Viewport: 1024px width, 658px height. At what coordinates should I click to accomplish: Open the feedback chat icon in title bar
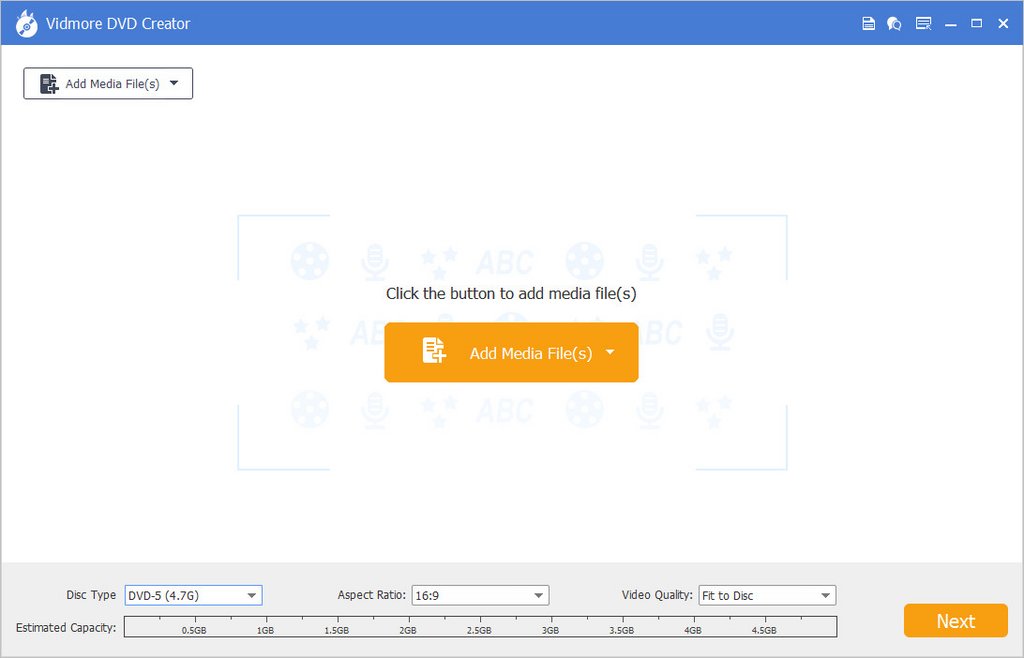(x=894, y=24)
